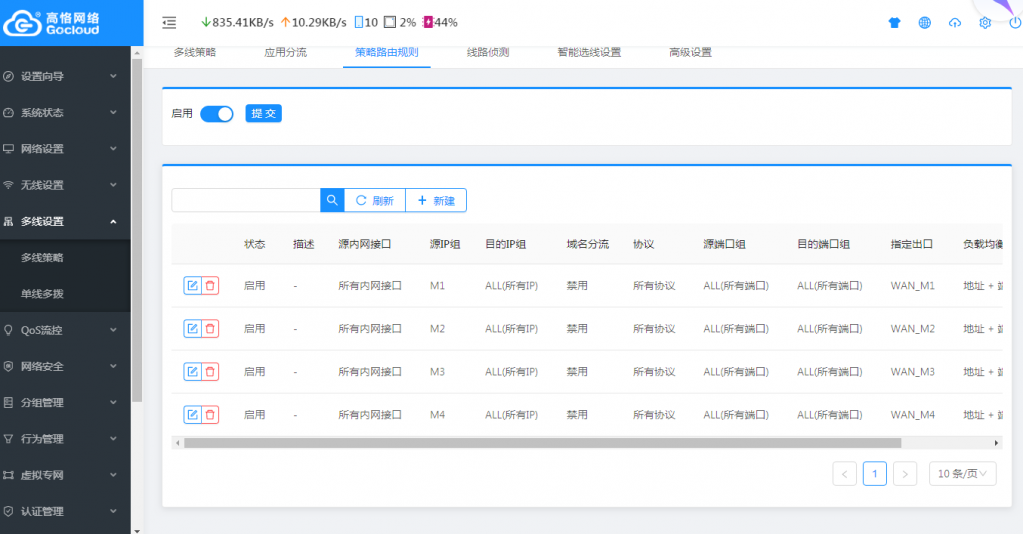This screenshot has width=1023, height=534.
Task: Switch to the 应用分流 tab
Action: [285, 52]
